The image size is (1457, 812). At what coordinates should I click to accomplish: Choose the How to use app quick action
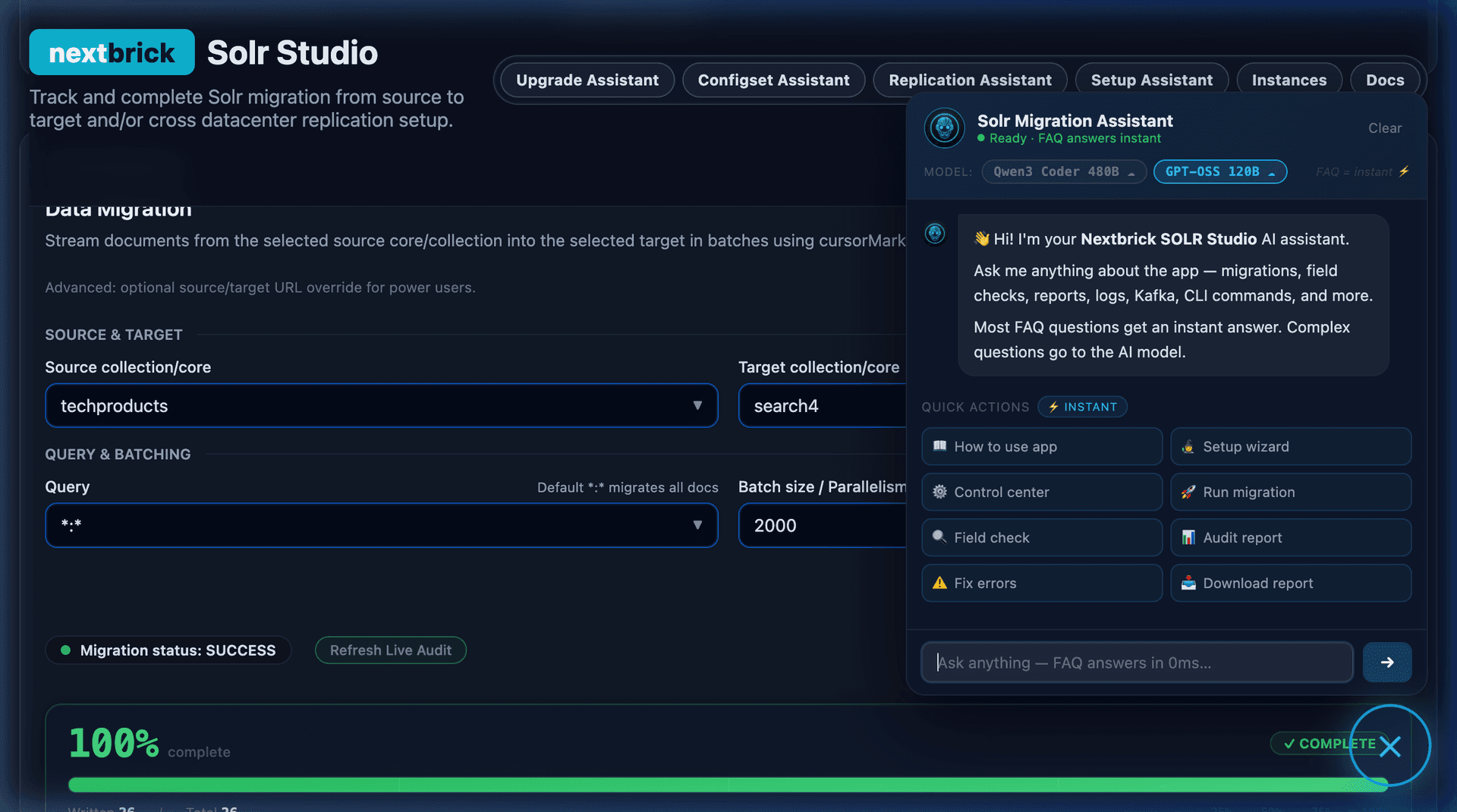click(1042, 446)
